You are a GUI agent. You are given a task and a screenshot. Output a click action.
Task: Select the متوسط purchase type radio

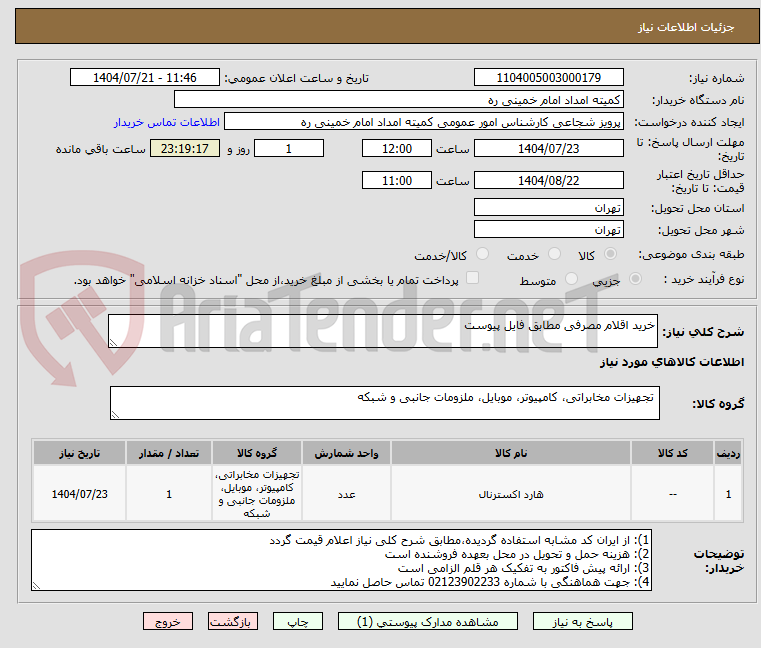[x=572, y=279]
